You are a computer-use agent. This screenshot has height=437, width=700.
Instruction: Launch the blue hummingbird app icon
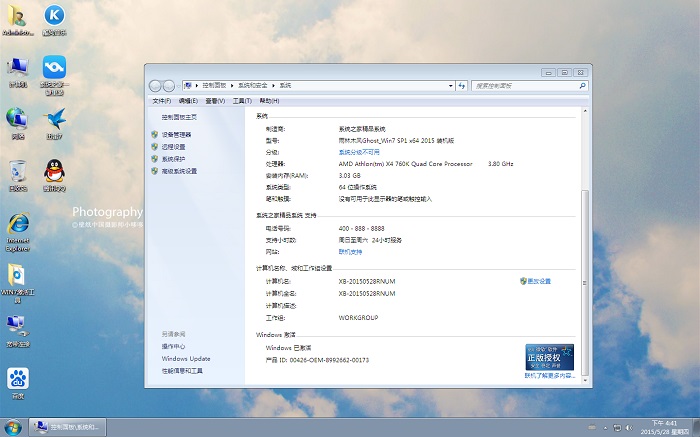coord(54,124)
